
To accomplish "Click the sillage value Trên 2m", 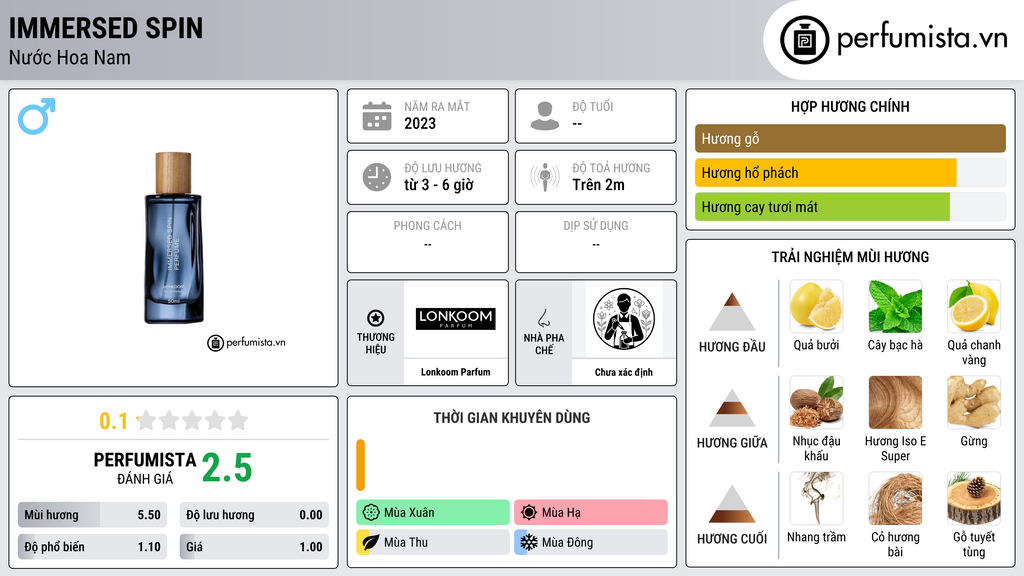I will [x=598, y=185].
